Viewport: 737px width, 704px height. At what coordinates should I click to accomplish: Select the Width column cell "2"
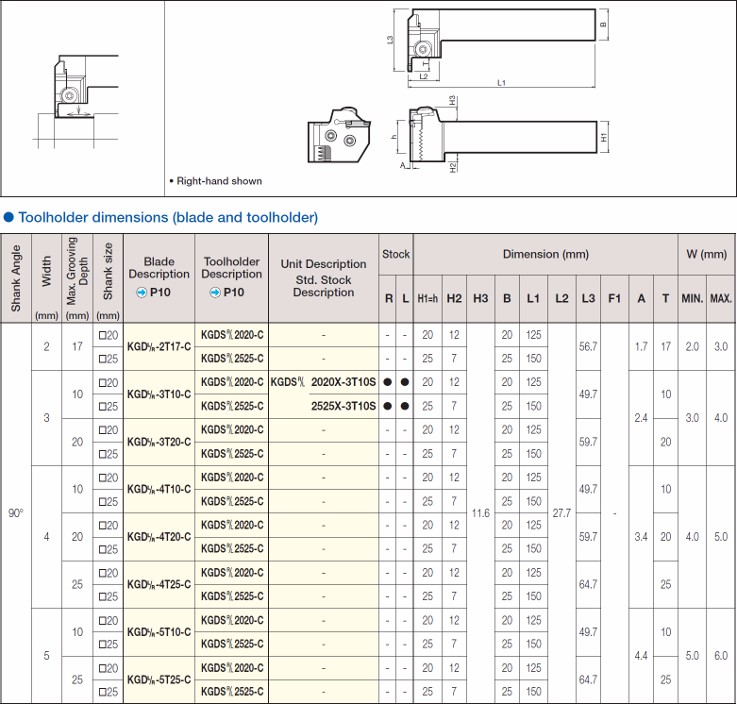(46, 347)
